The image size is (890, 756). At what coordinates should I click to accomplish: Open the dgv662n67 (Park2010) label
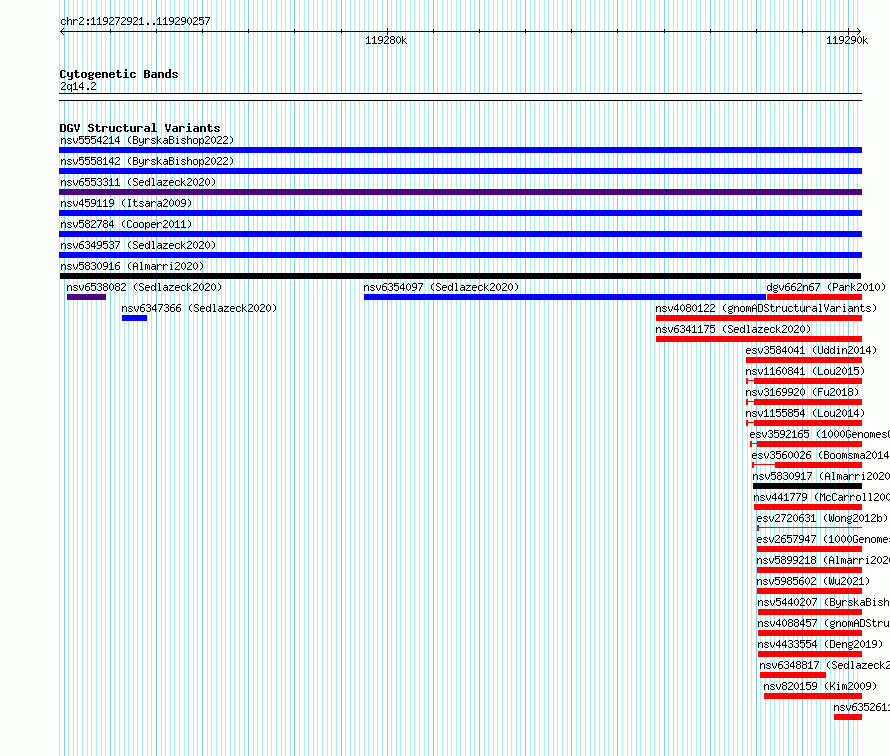pyautogui.click(x=826, y=287)
